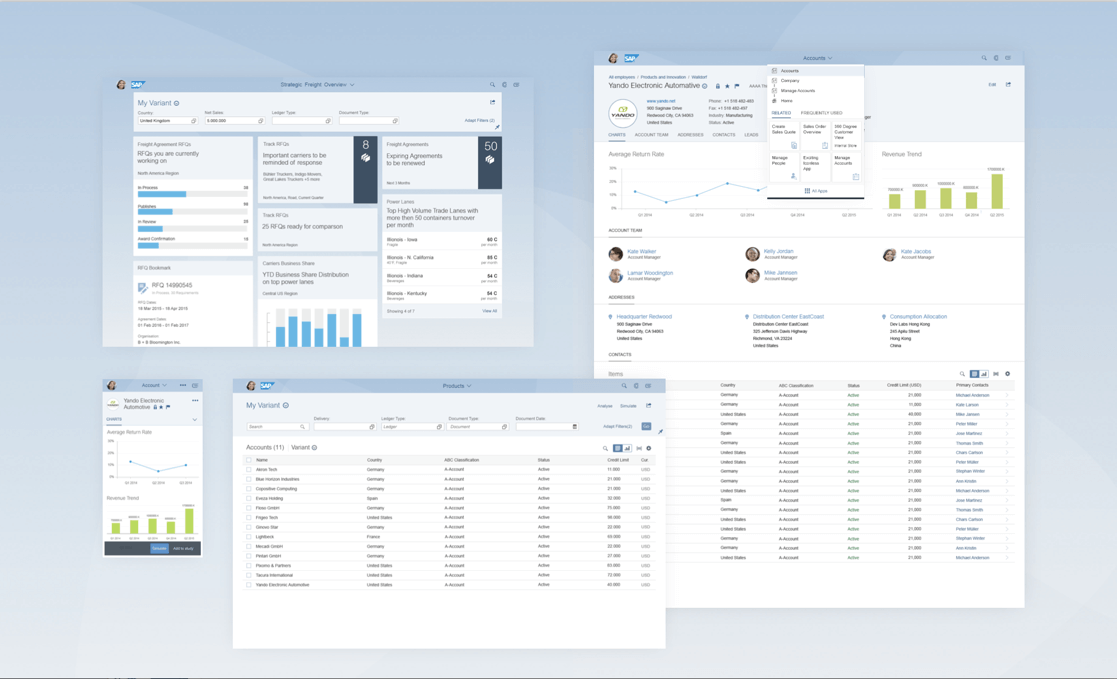Click share icon in Freight Overview filter bar

(492, 103)
